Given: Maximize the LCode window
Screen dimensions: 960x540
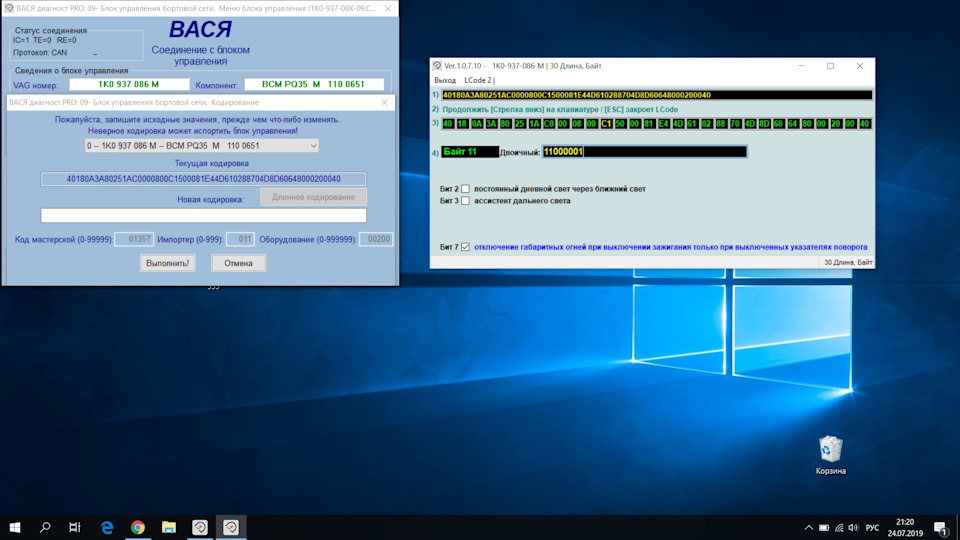Looking at the screenshot, I should pyautogui.click(x=830, y=66).
